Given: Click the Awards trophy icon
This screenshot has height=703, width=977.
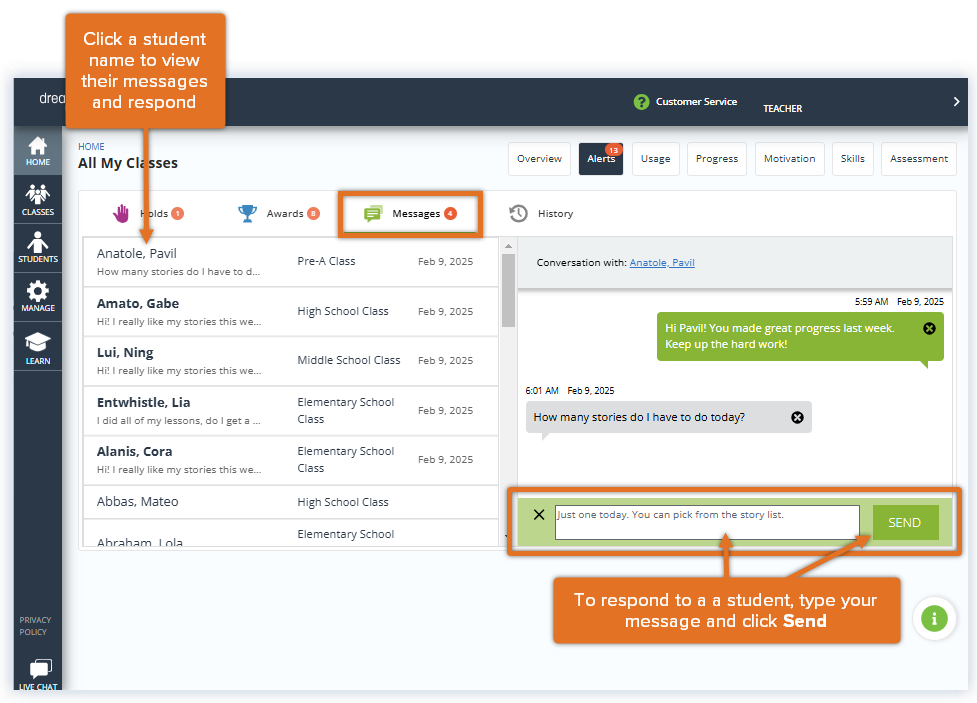Looking at the screenshot, I should pyautogui.click(x=246, y=213).
